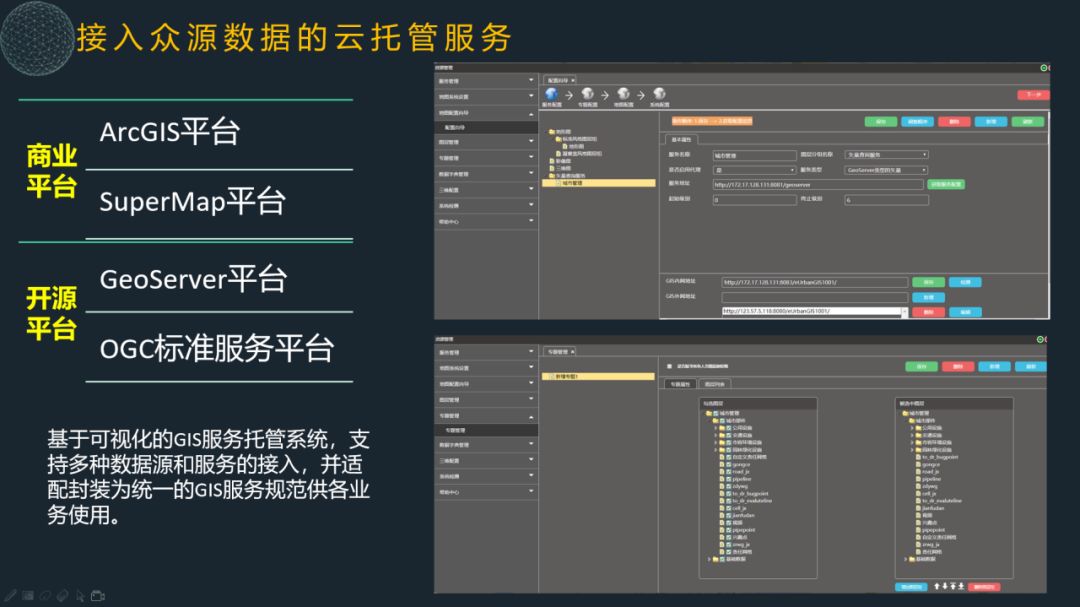The image size is (1080, 607).
Task: Toggle the gongce checkbox in 待选图层
Action: coord(729,464)
